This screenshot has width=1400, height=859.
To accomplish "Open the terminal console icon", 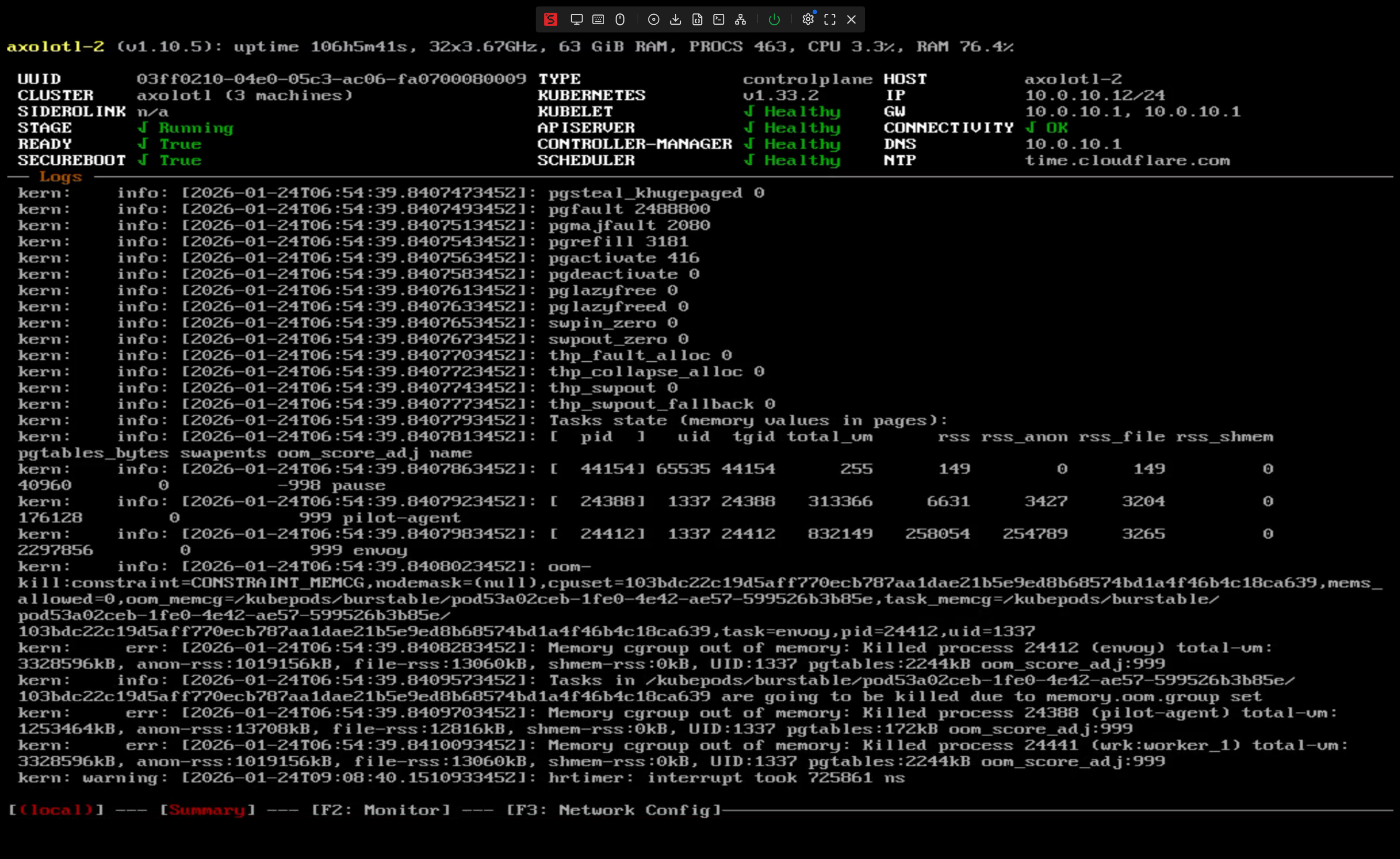I will point(719,19).
